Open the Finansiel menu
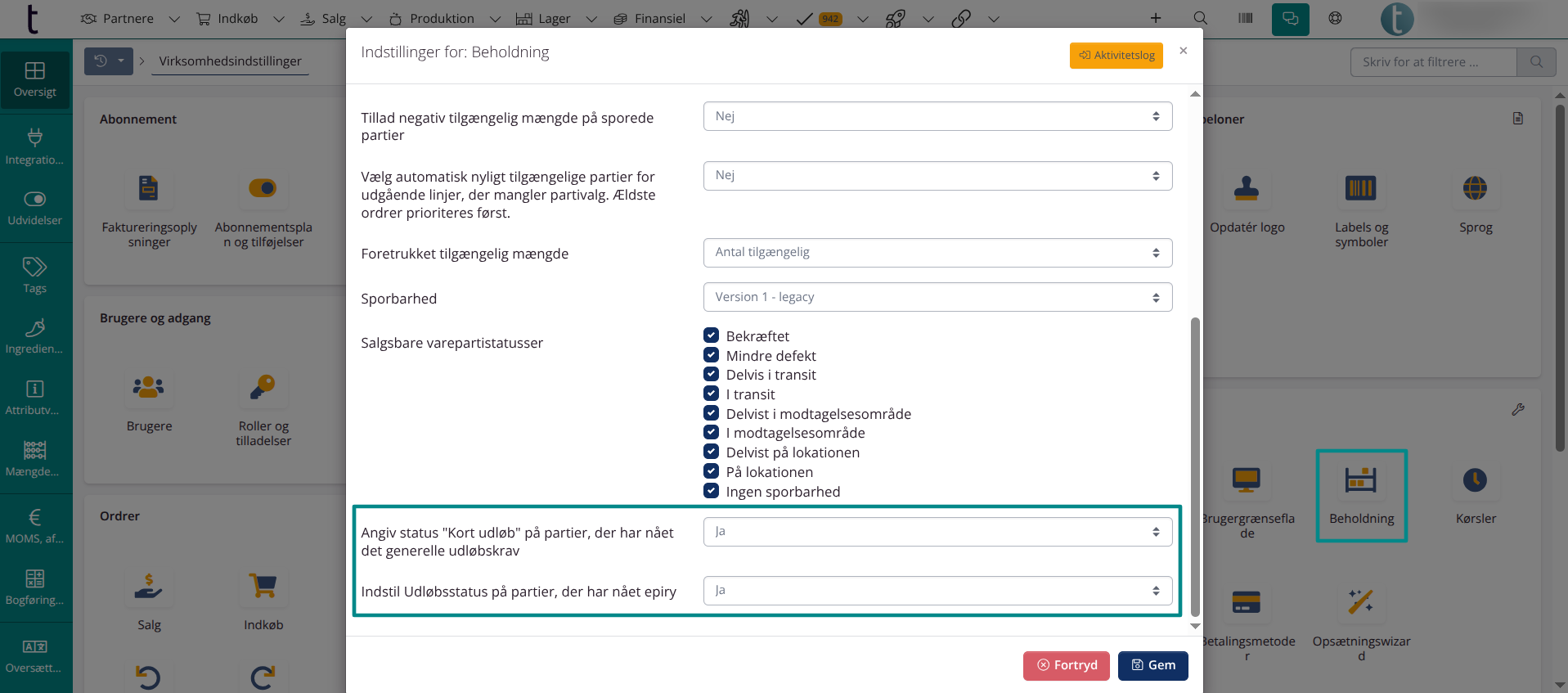Screen dimensions: 1568x693 point(660,18)
